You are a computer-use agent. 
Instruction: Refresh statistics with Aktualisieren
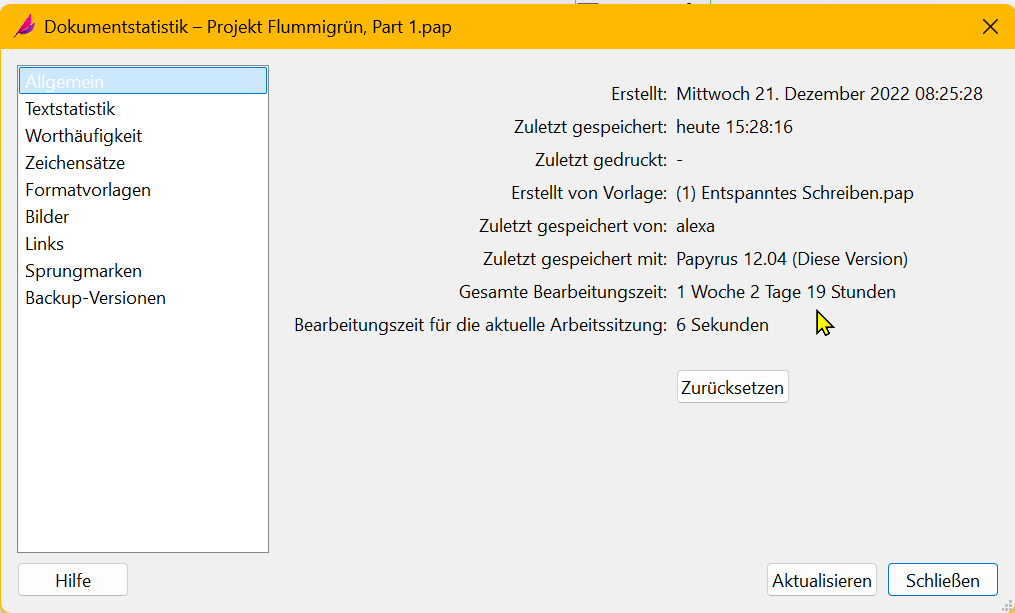[x=822, y=580]
